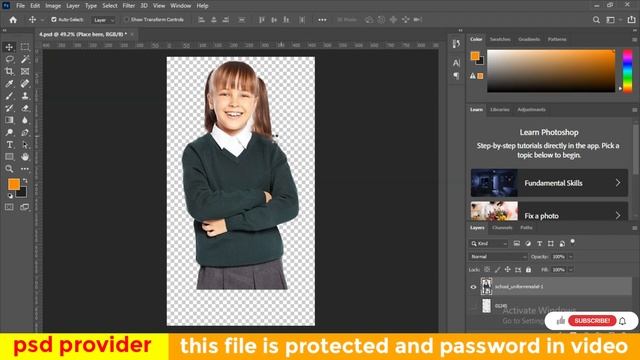Open the Image menu
The height and width of the screenshot is (360, 640).
pyautogui.click(x=53, y=6)
